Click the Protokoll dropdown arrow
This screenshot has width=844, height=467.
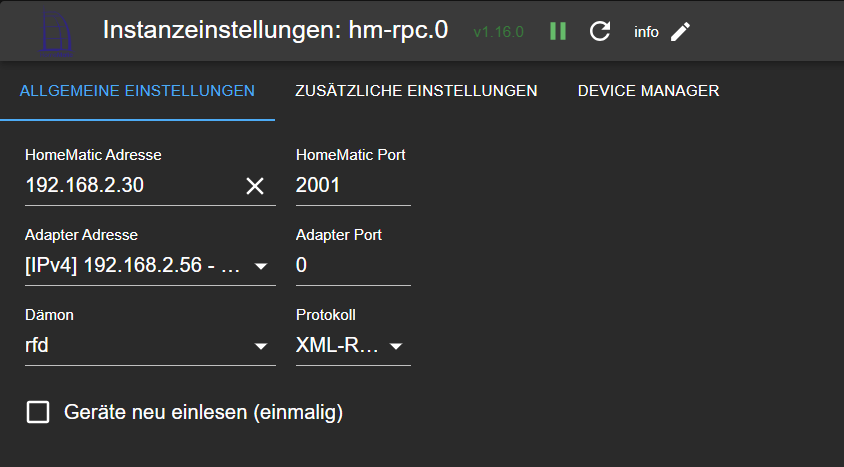click(396, 346)
